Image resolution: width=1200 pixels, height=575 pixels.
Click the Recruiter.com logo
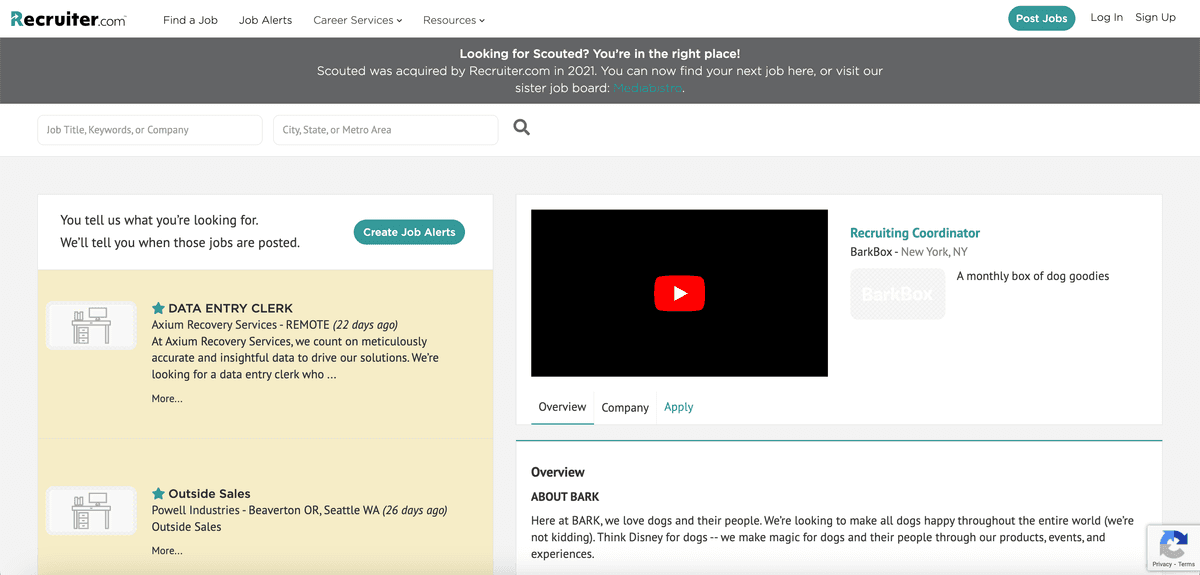(x=68, y=19)
